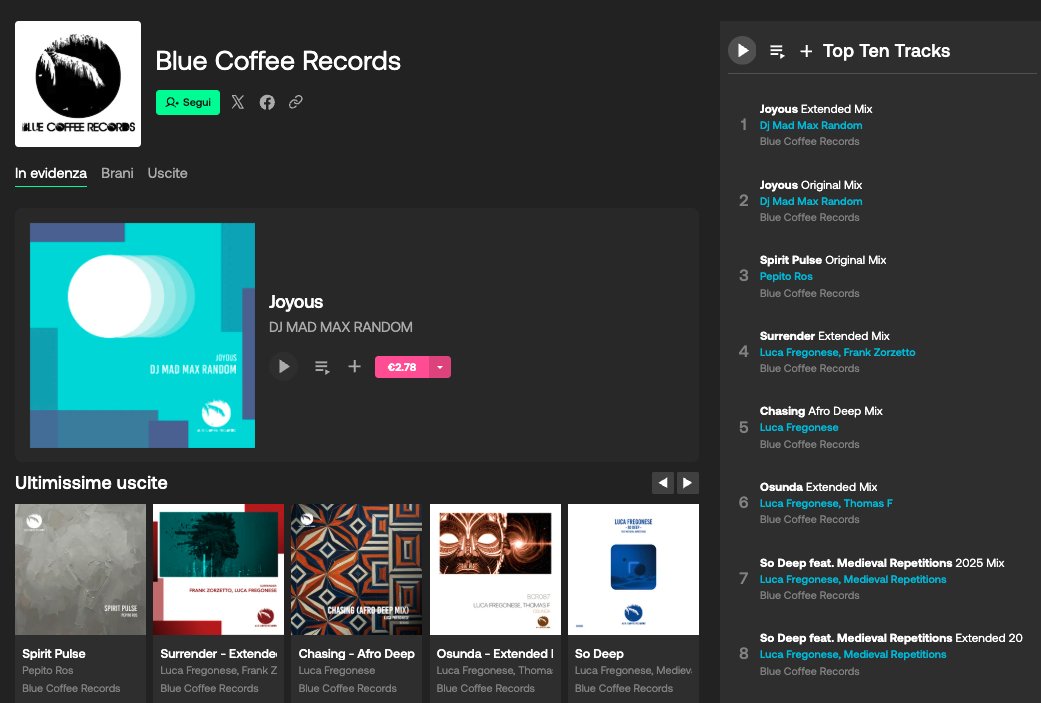Open the Chasing - Afro Deep release title
This screenshot has height=703, width=1041.
tap(357, 654)
